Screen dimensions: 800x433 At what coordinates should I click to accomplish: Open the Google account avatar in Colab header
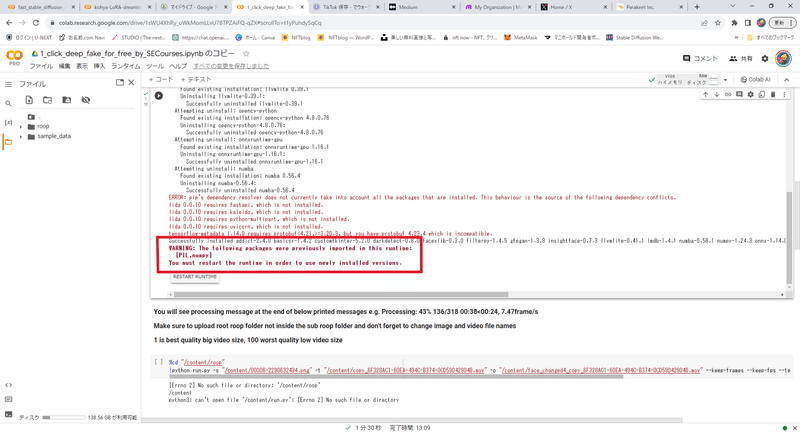click(x=783, y=58)
